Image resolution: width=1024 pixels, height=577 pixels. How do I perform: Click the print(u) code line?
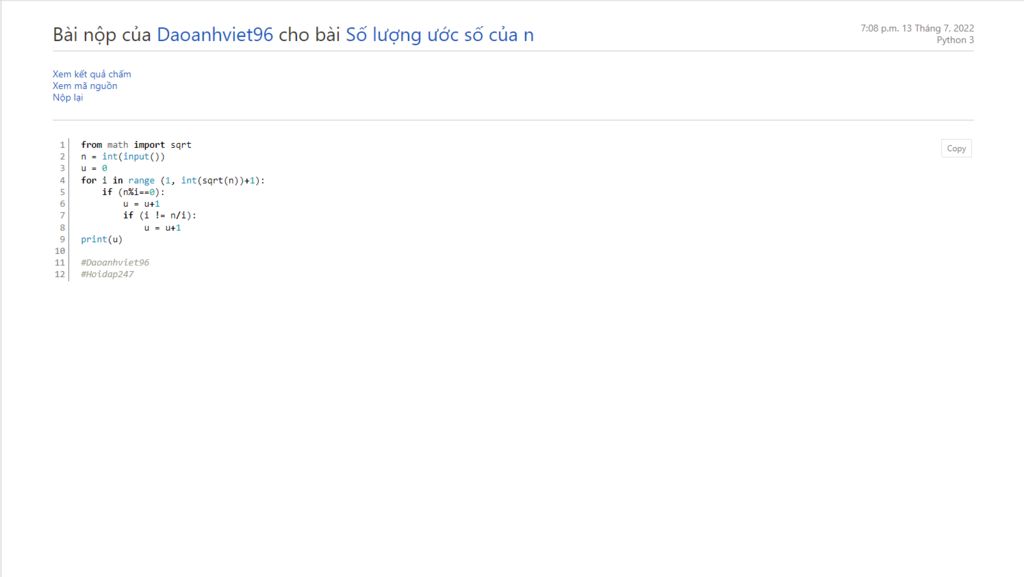tap(101, 239)
